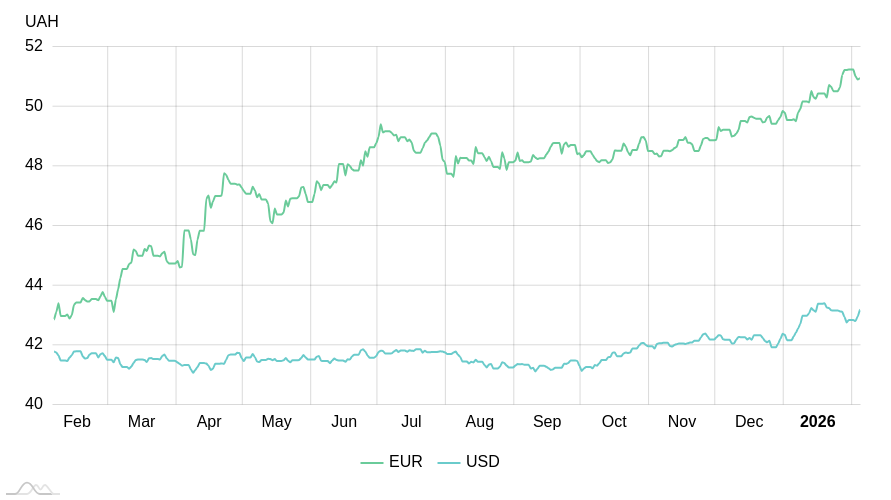The image size is (891, 500).
Task: Toggle the EUR series in legend
Action: (405, 462)
